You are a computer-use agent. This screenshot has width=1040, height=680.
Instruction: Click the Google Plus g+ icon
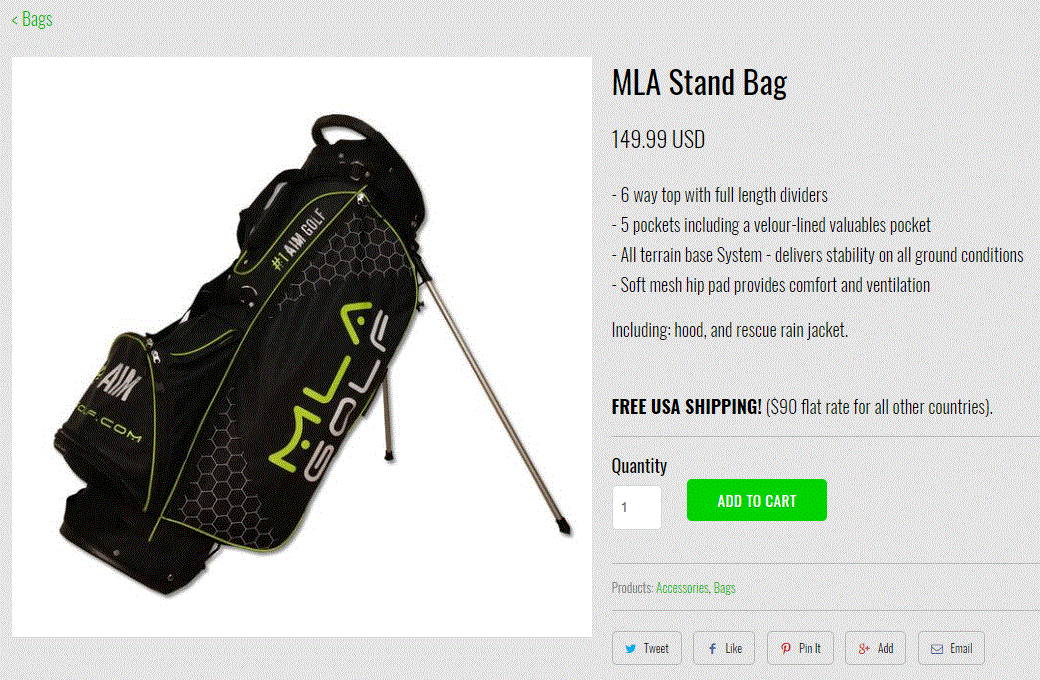click(864, 649)
